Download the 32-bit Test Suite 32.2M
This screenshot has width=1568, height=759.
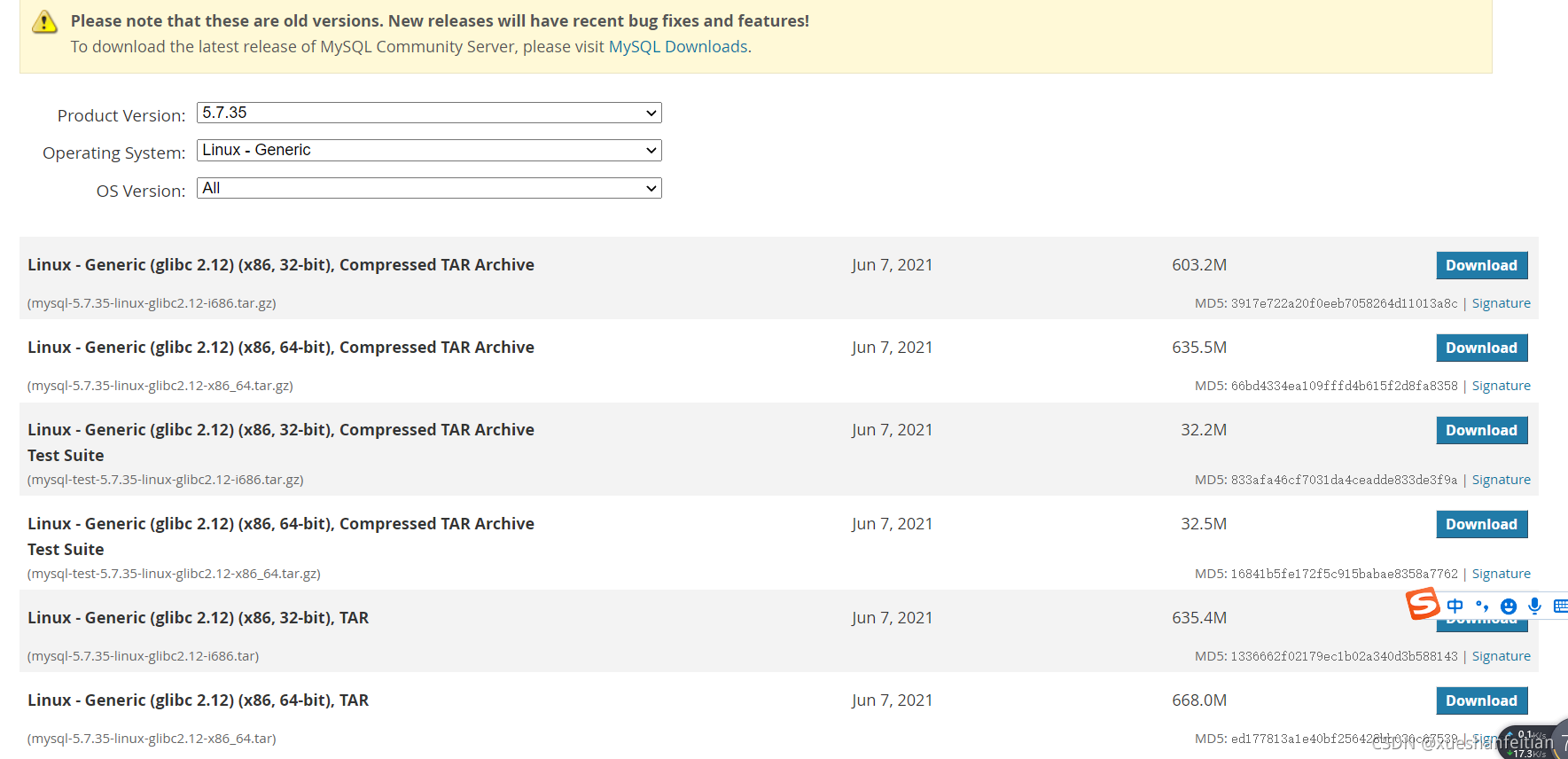pyautogui.click(x=1481, y=430)
